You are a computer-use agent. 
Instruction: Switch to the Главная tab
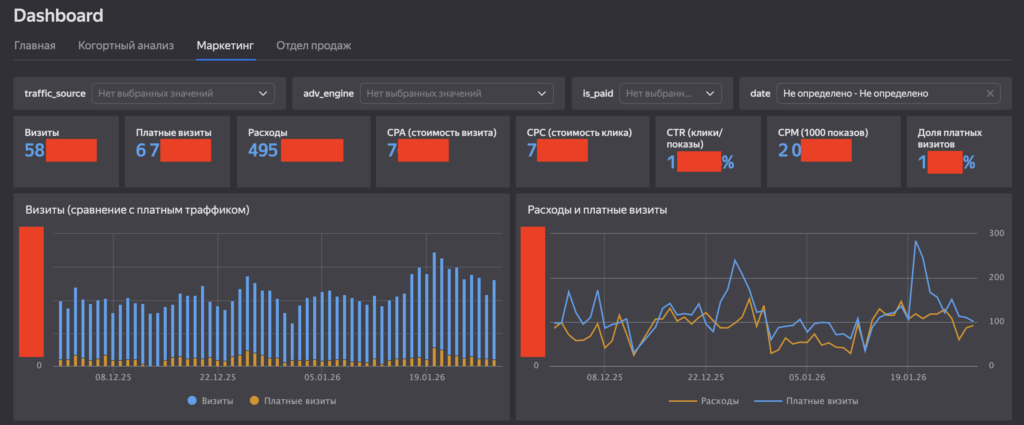click(x=34, y=46)
